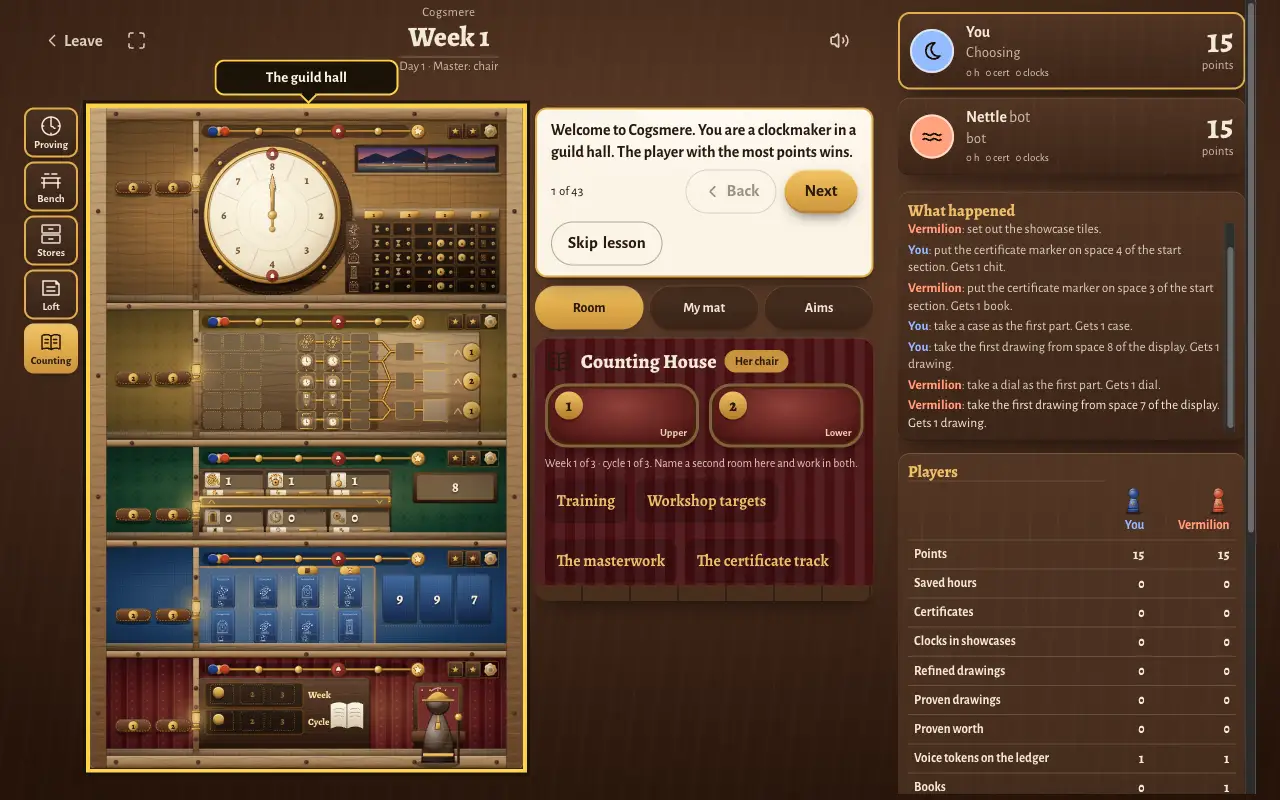The height and width of the screenshot is (800, 1280).
Task: Click the tile marked 8 in Stores room
Action: tap(455, 488)
